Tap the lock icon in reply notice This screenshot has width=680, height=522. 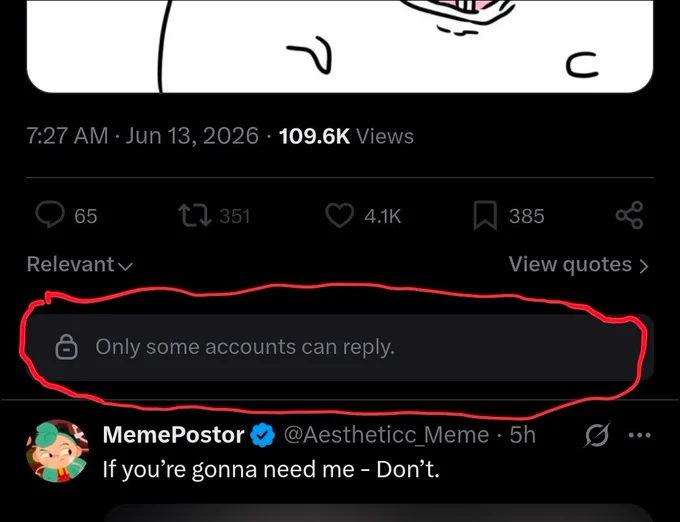coord(66,347)
